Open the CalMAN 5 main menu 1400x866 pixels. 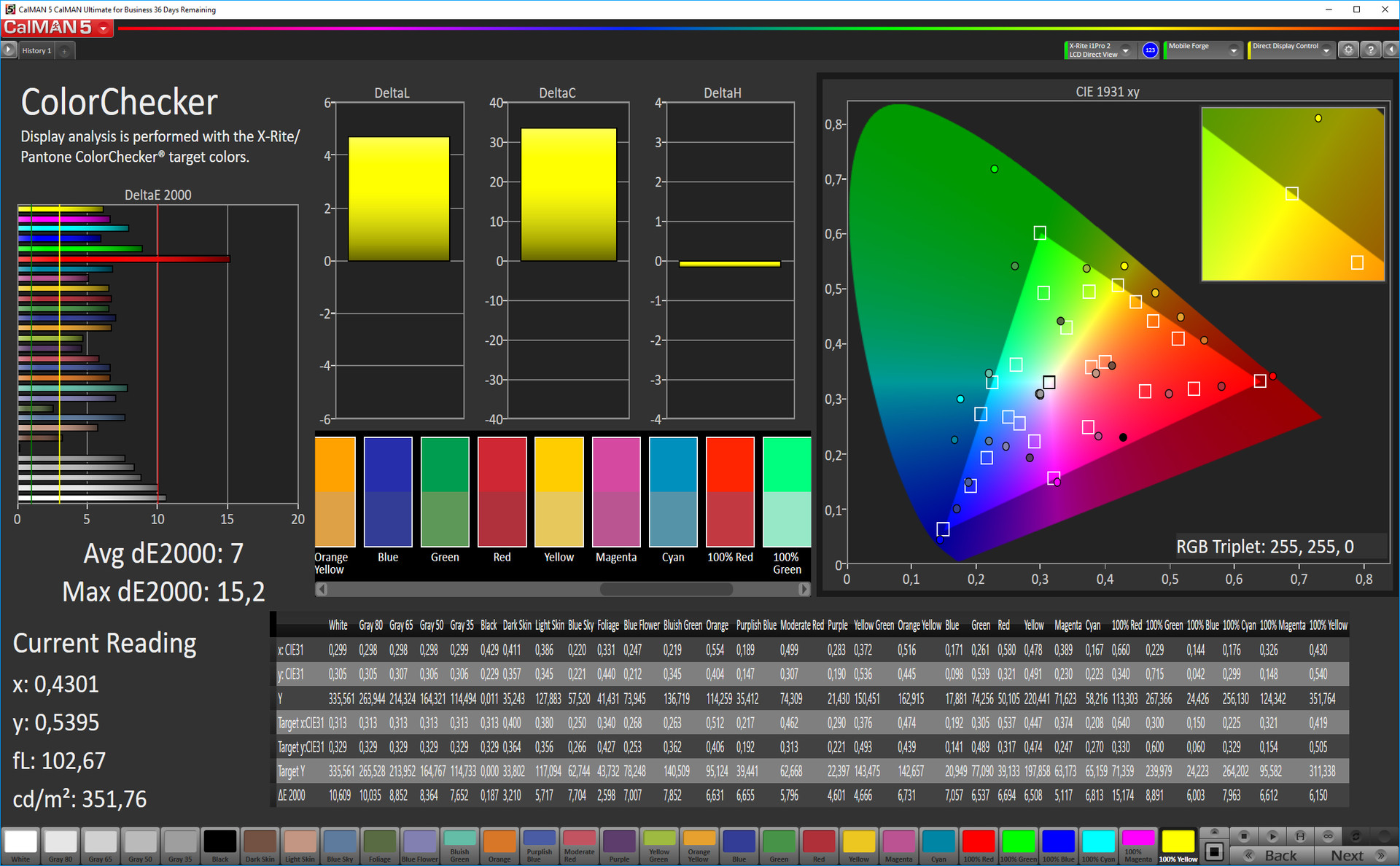[x=104, y=28]
